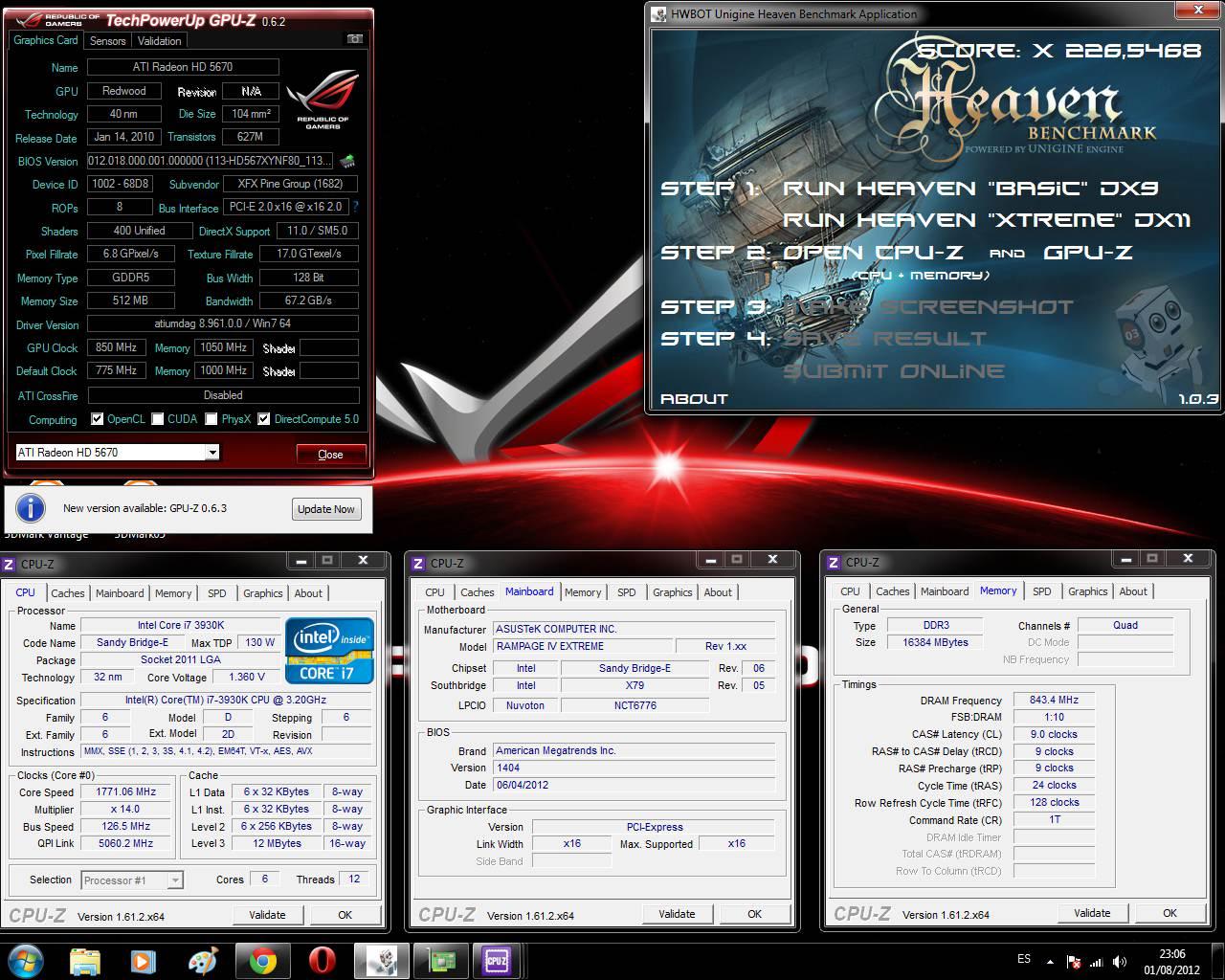
Task: Click the Heaven benchmark window title icon
Action: click(x=659, y=13)
